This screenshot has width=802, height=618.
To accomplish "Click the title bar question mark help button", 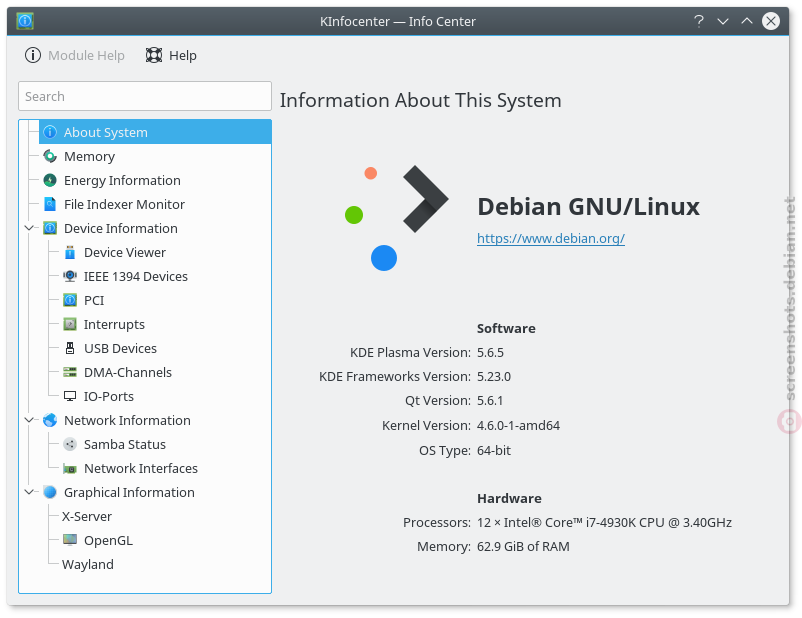I will 699,21.
